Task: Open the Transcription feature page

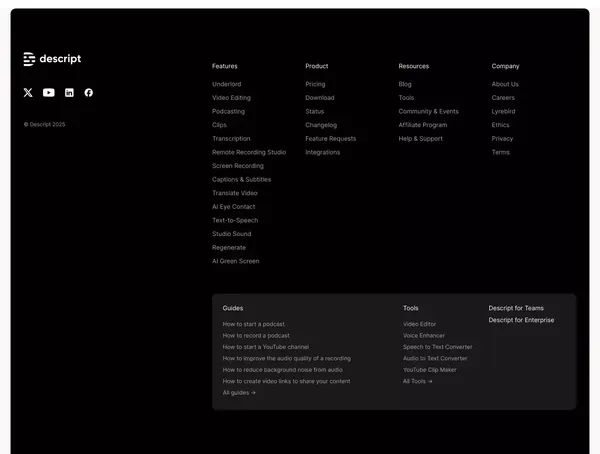Action: click(231, 139)
